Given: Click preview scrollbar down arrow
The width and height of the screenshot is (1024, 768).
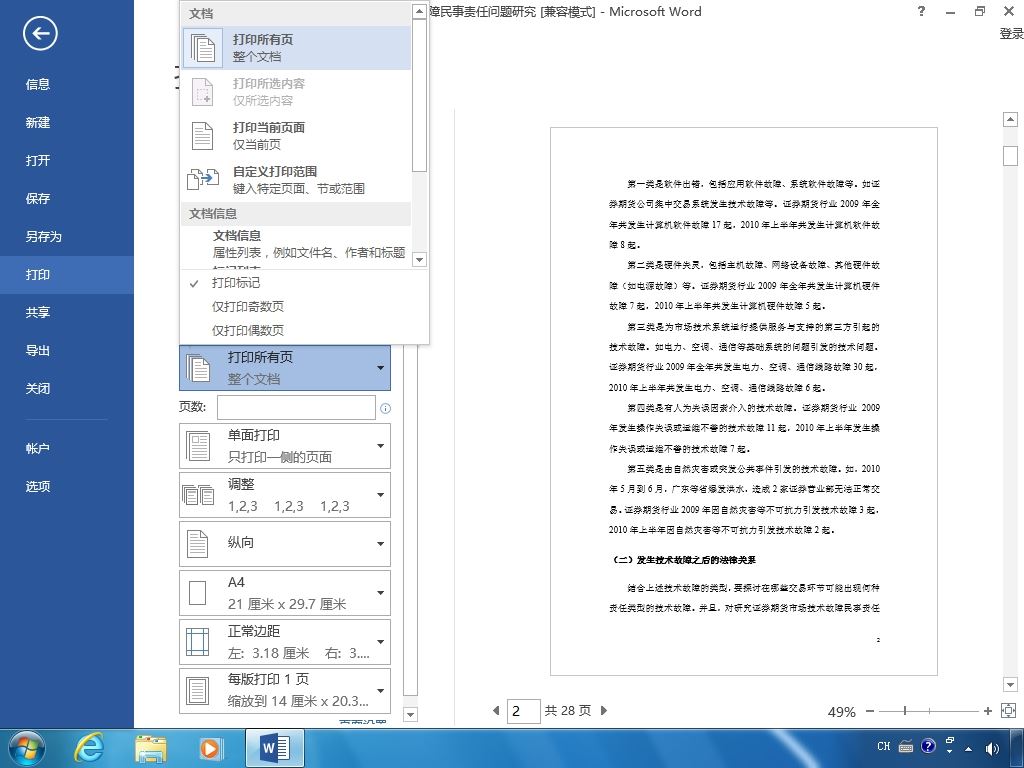Looking at the screenshot, I should coord(1010,684).
